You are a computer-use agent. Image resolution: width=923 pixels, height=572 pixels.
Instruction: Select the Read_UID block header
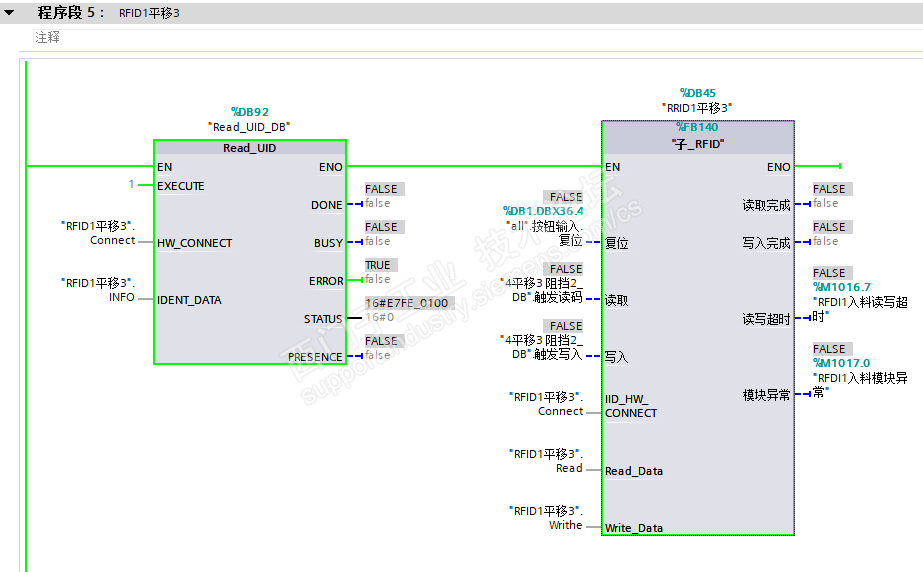click(x=250, y=148)
